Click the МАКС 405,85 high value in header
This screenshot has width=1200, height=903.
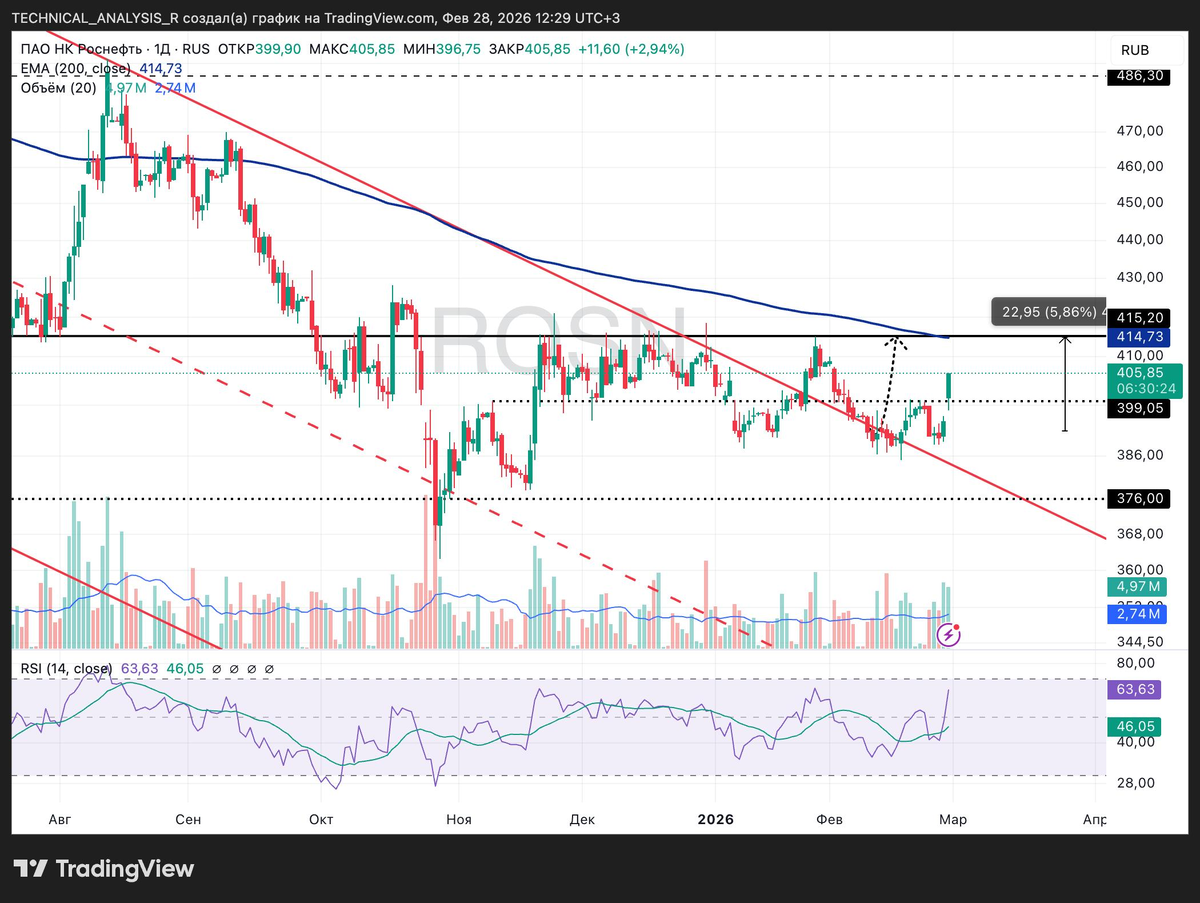[x=353, y=49]
